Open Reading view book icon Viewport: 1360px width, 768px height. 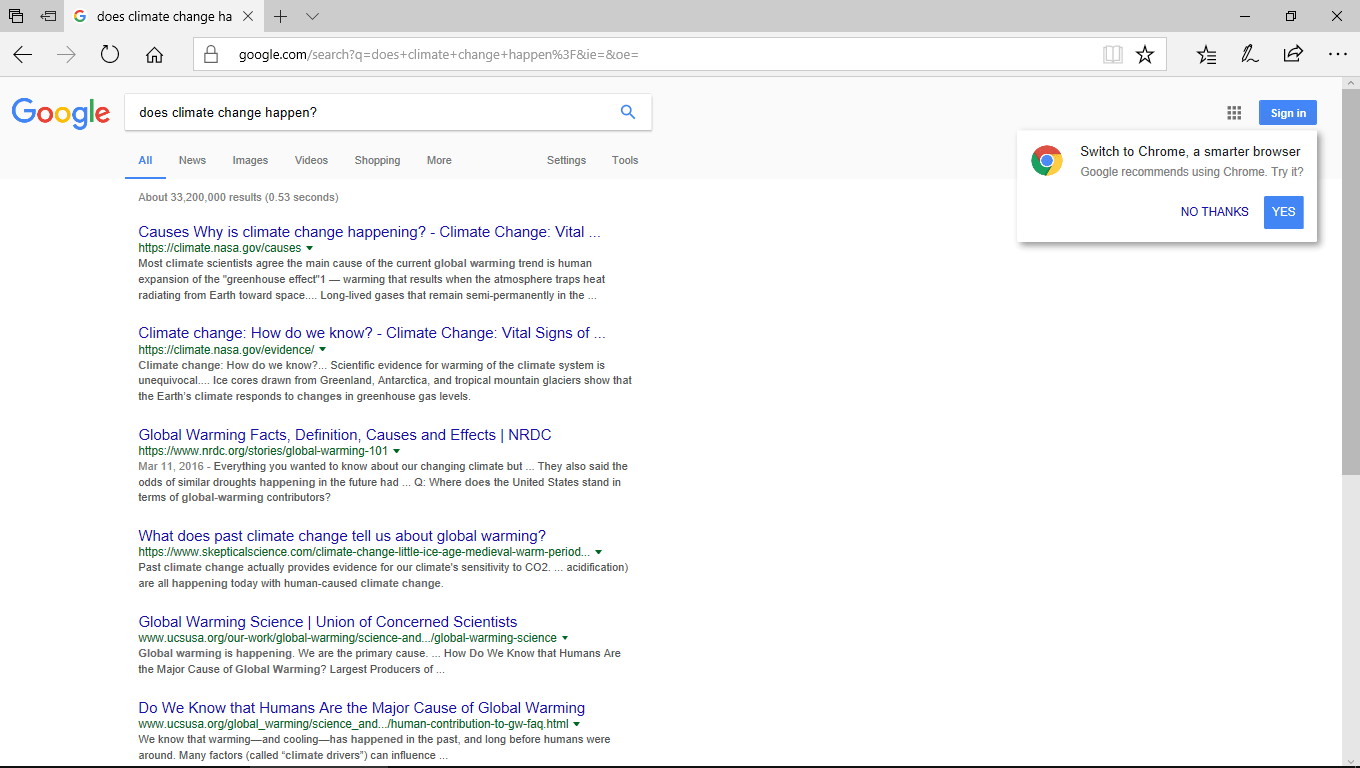[1113, 54]
